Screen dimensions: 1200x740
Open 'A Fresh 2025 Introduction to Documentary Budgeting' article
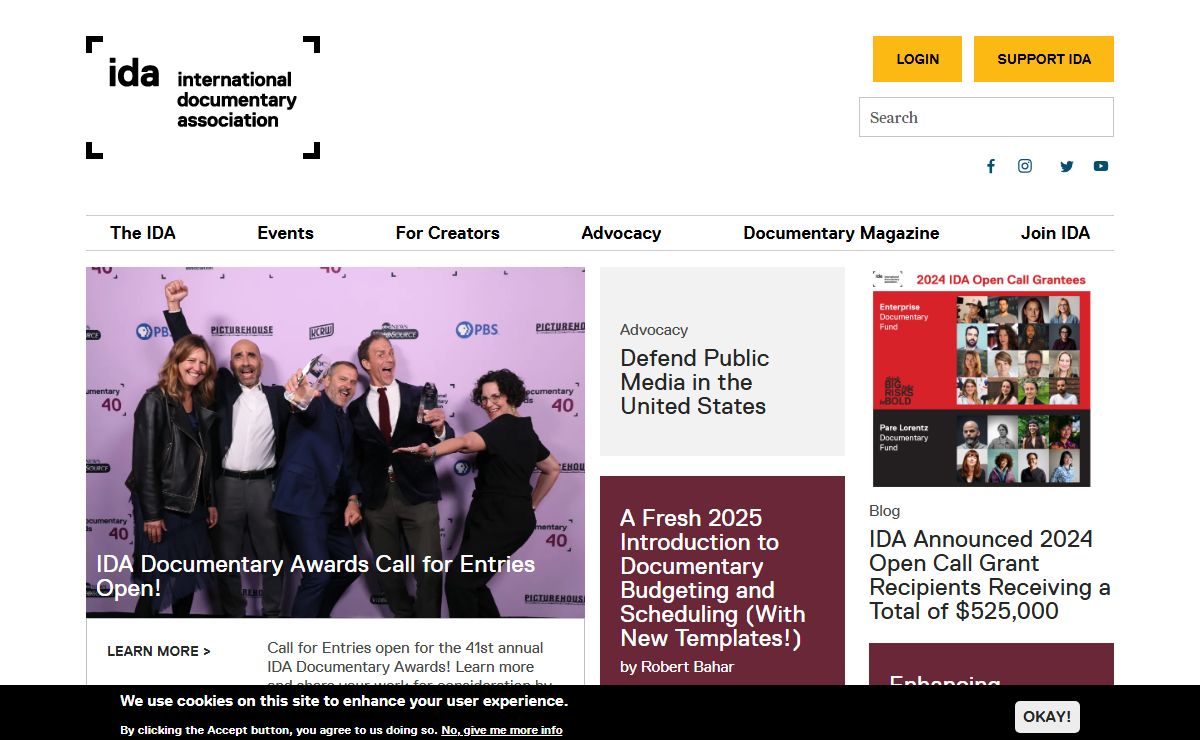point(712,578)
